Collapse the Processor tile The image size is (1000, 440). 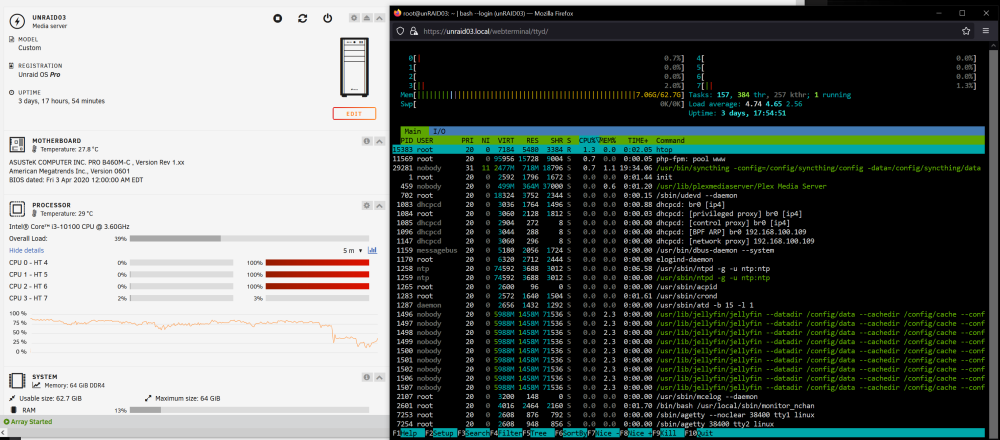coord(379,205)
